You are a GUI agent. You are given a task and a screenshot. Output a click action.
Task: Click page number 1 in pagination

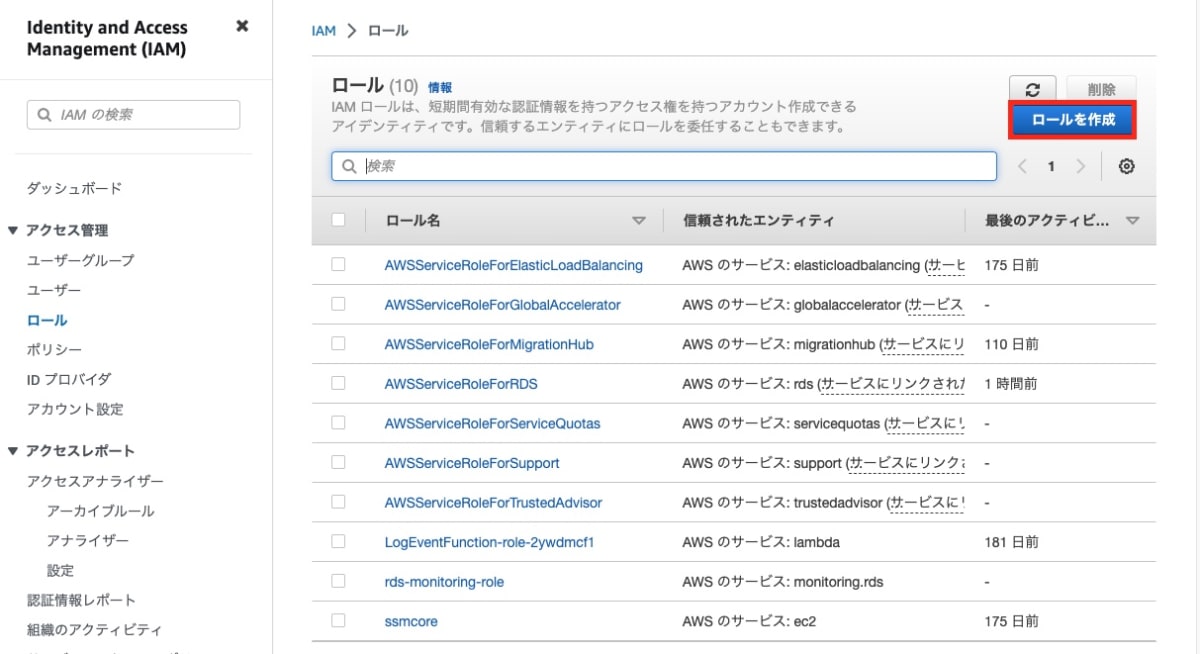coord(1051,167)
